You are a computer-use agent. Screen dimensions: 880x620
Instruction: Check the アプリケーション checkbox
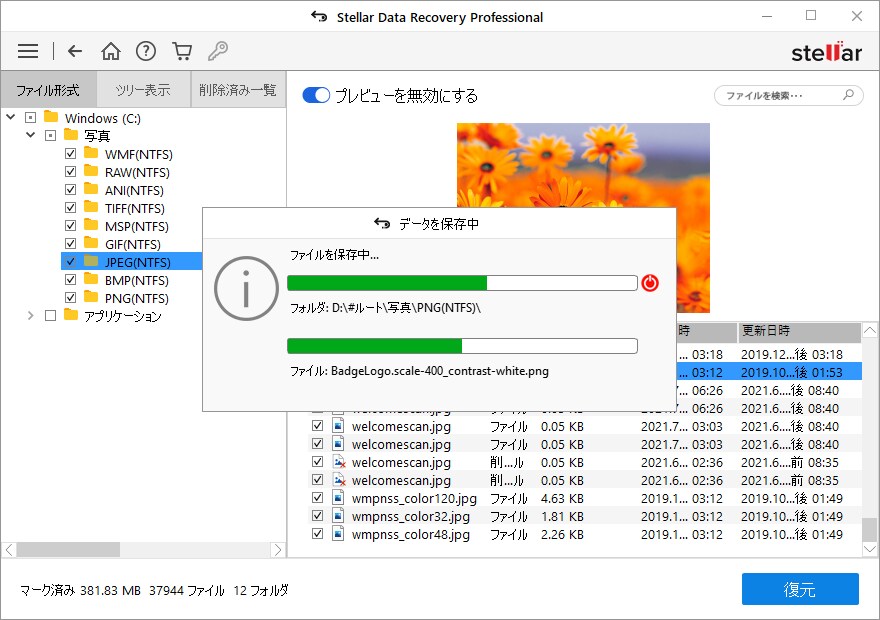[x=51, y=315]
